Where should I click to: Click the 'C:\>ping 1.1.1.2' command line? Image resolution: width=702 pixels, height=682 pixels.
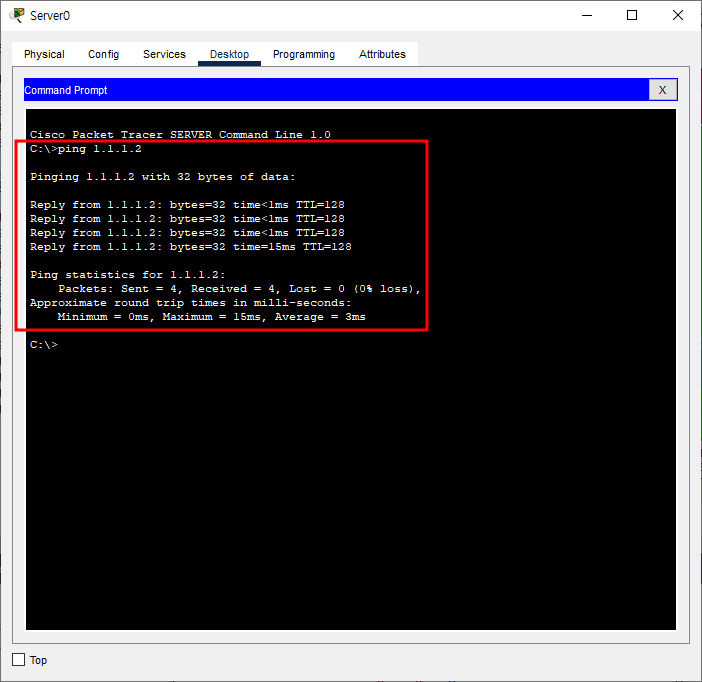click(86, 149)
